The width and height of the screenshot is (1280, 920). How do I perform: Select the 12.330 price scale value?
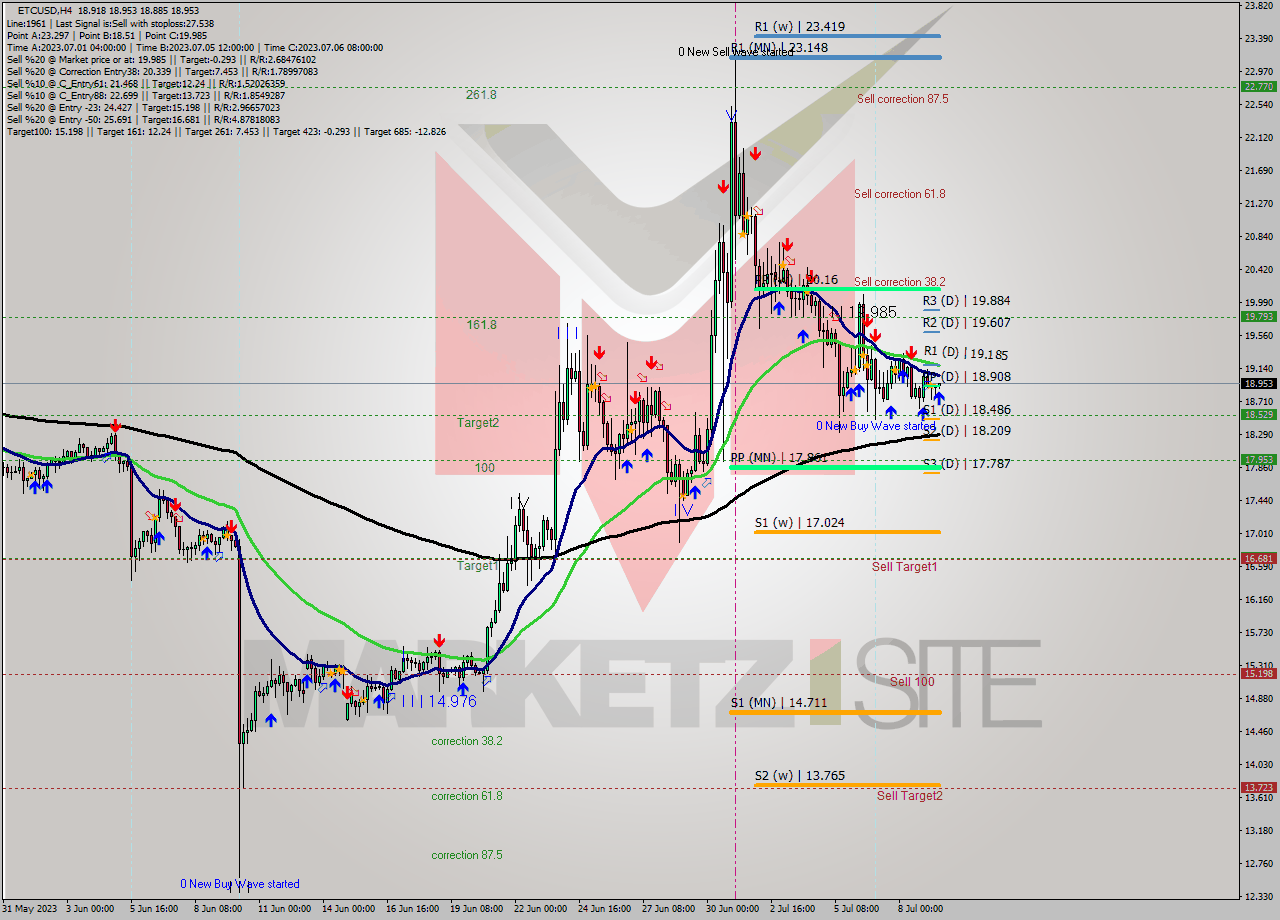point(1258,897)
